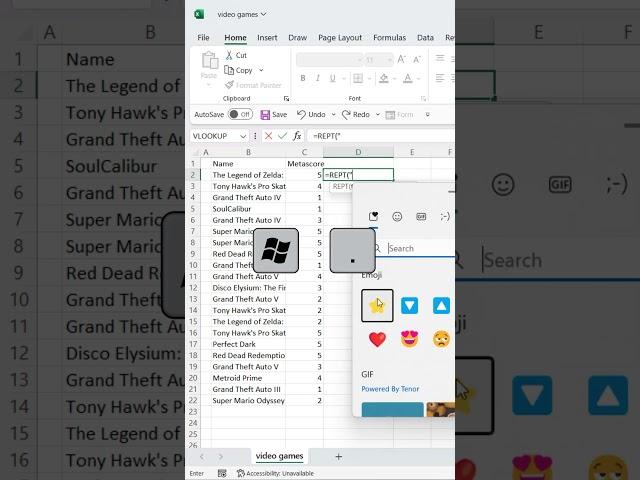Switch to kaomoji ;-) tab
This screenshot has width=640, height=480.
(x=445, y=216)
